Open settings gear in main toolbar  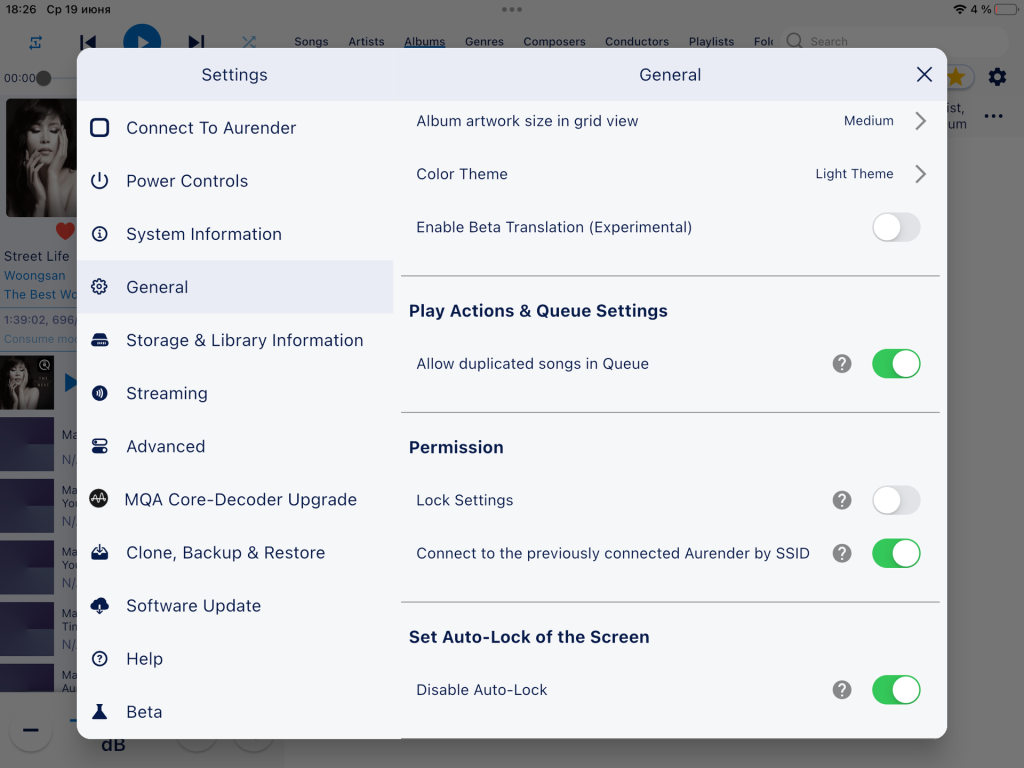tap(997, 77)
